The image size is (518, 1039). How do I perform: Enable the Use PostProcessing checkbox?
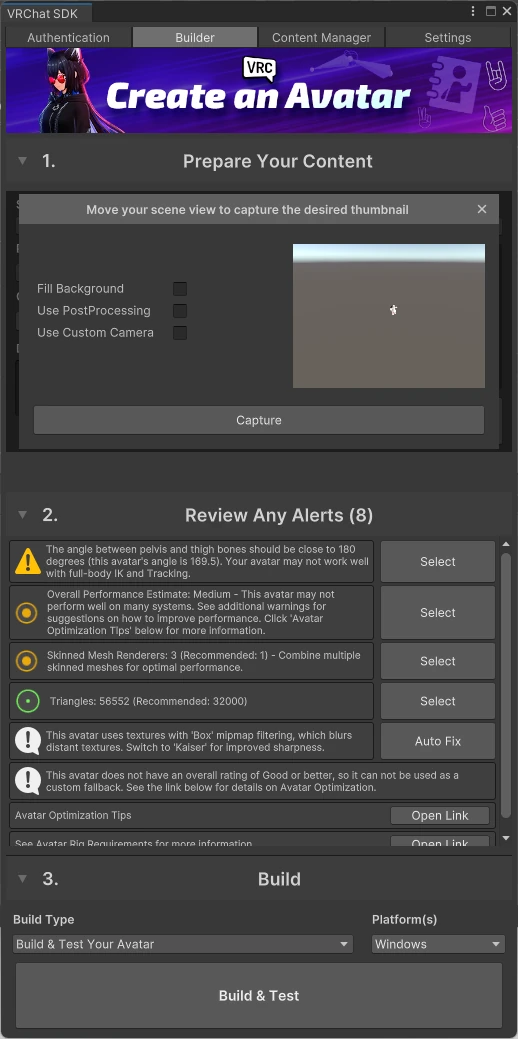coord(180,311)
